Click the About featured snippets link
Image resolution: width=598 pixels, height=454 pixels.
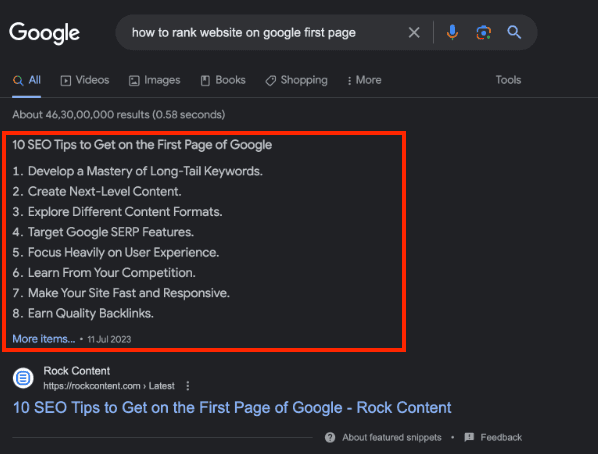pyautogui.click(x=392, y=437)
